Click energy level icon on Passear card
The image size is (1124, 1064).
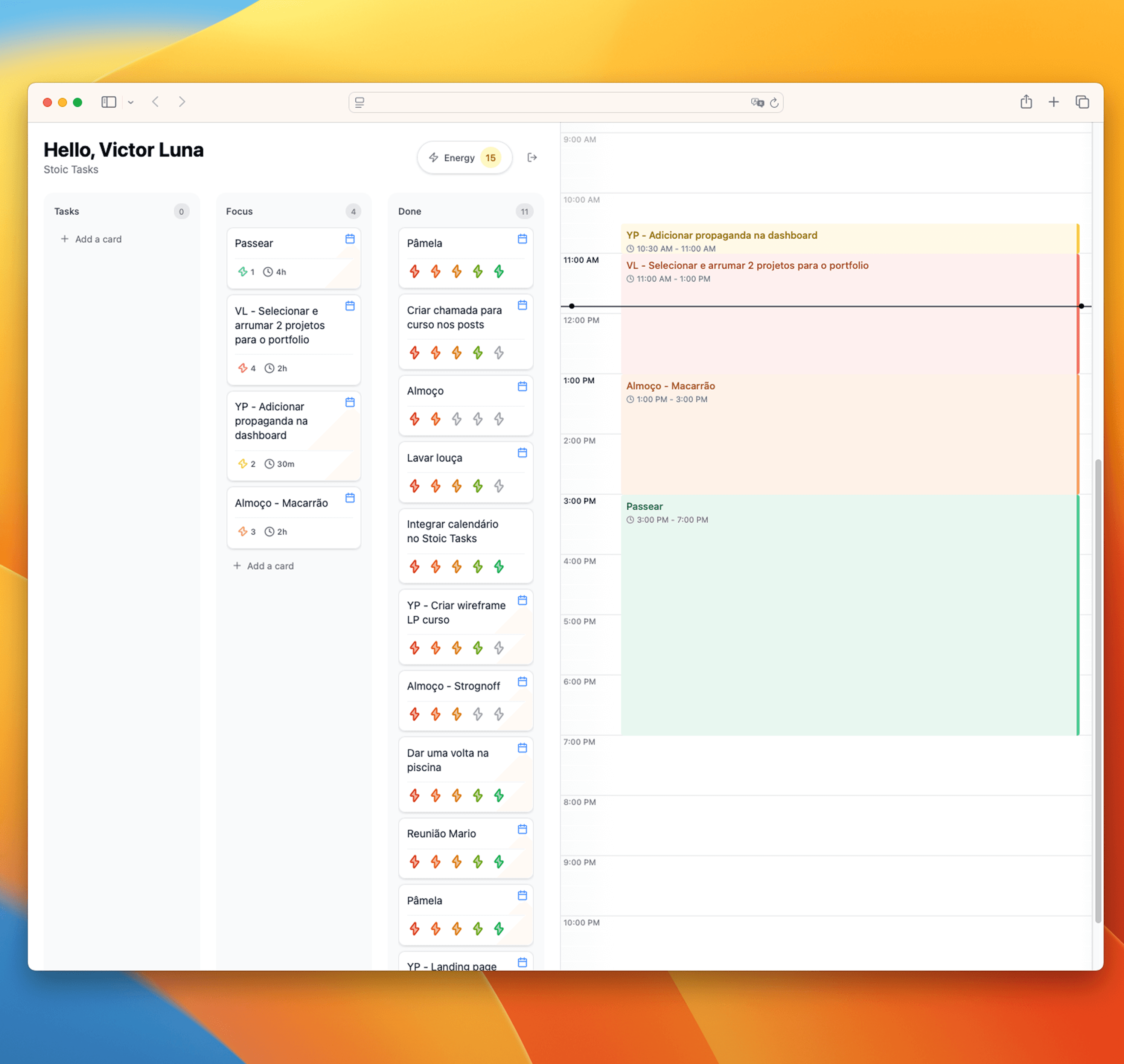[243, 272]
